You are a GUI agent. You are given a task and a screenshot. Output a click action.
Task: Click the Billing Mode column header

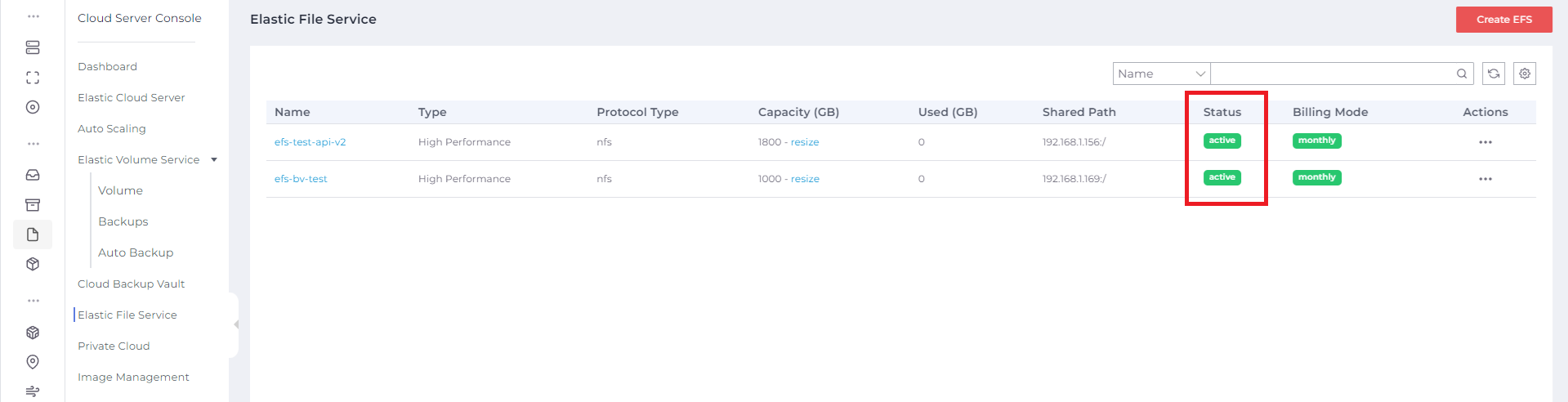(1329, 112)
